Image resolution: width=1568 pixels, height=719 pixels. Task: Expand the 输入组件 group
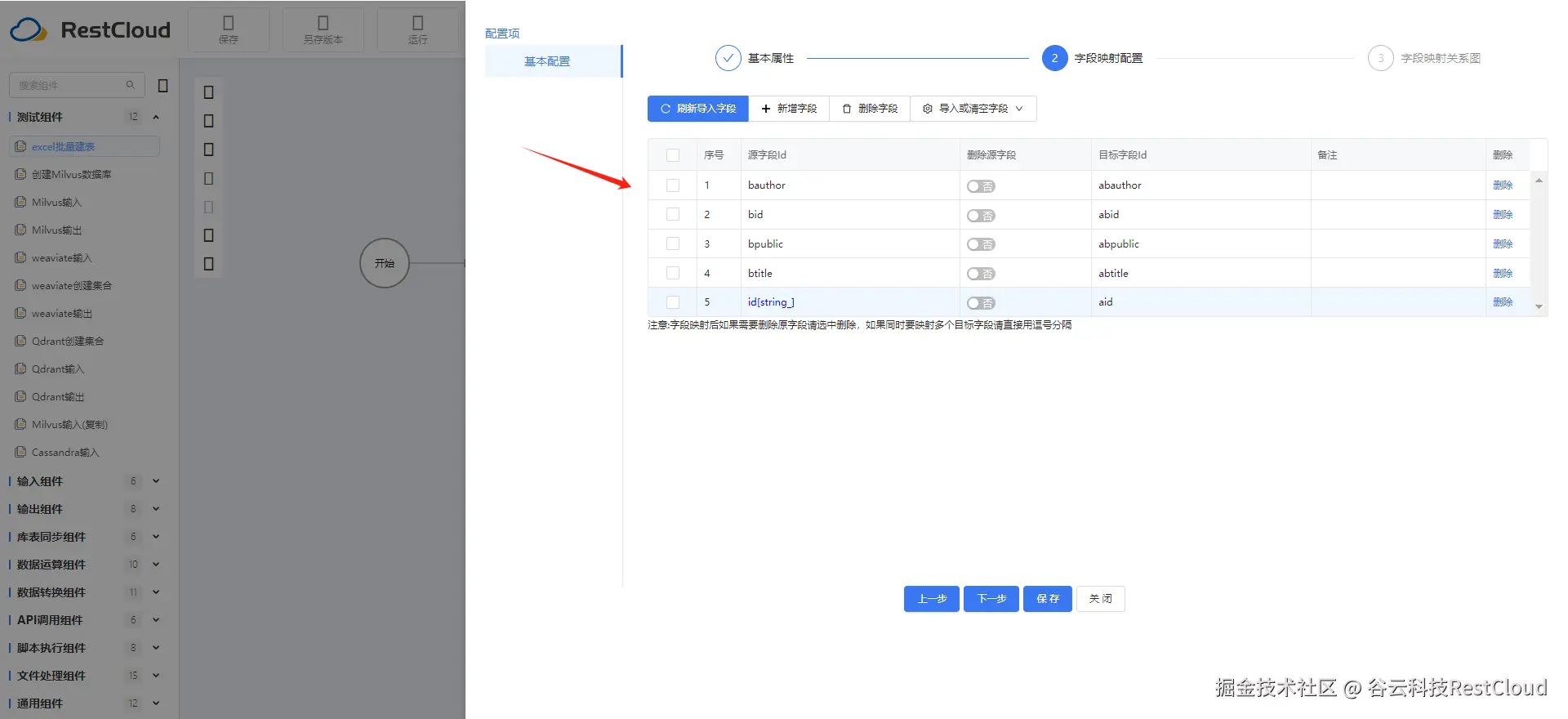click(x=156, y=481)
